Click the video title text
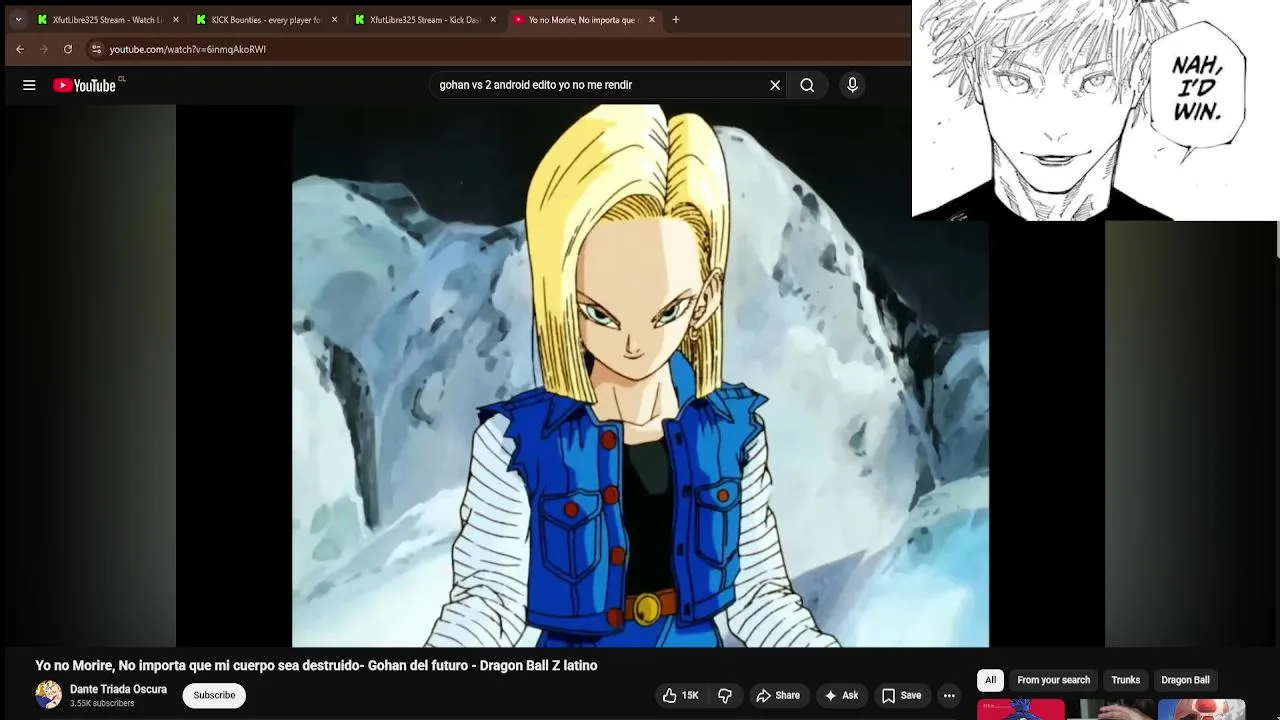 pos(316,665)
